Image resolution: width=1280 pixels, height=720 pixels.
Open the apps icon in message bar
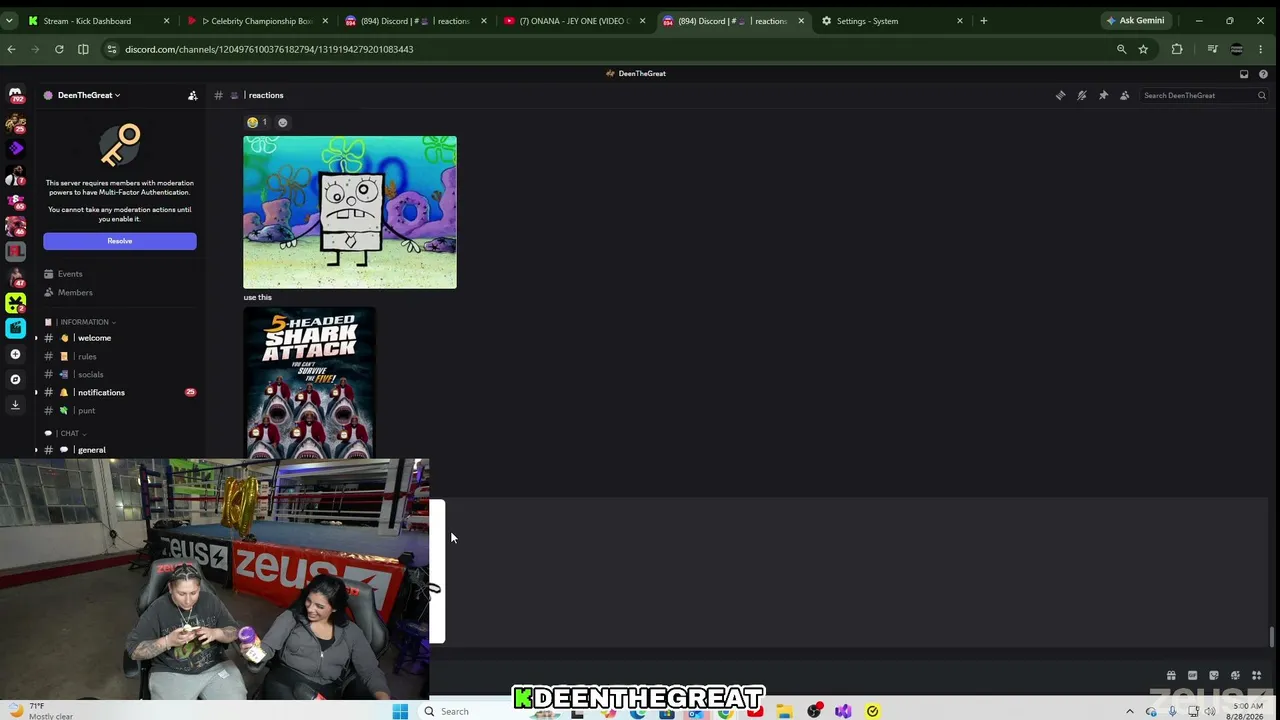pyautogui.click(x=1257, y=676)
